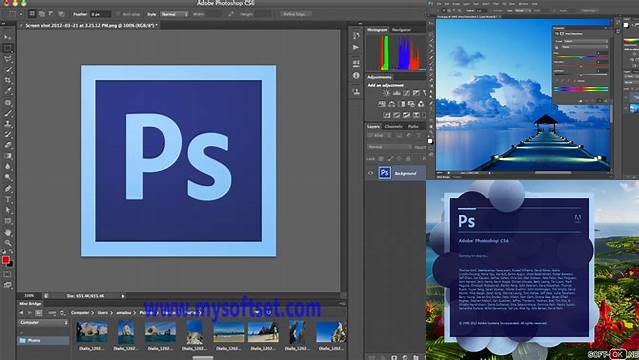
Task: Open Users in Mini Bridge breadcrumb
Action: point(103,313)
